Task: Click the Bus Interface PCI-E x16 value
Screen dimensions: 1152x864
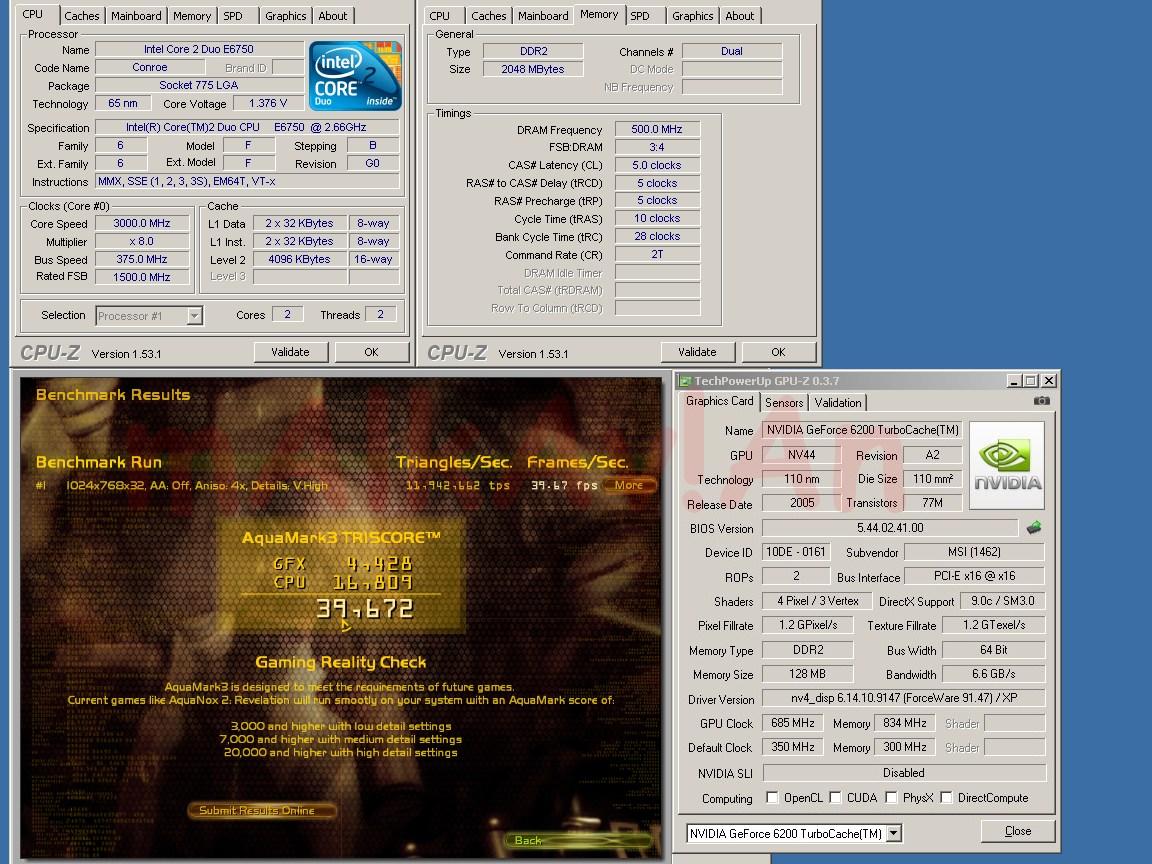Action: tap(974, 576)
